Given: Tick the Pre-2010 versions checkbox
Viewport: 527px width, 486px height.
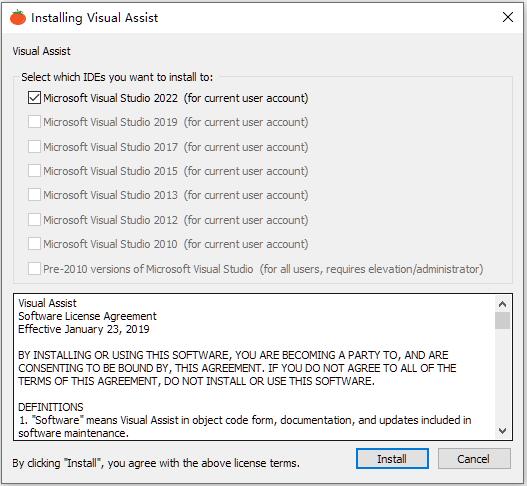Looking at the screenshot, I should (34, 269).
